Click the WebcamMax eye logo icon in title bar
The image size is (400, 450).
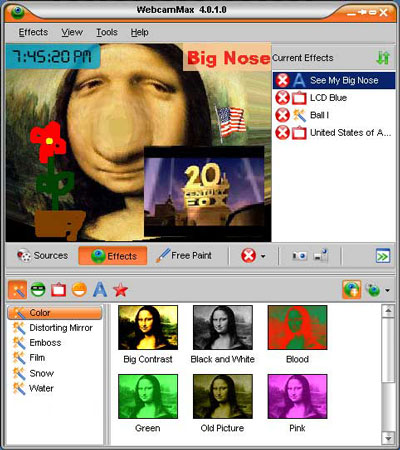click(x=18, y=11)
